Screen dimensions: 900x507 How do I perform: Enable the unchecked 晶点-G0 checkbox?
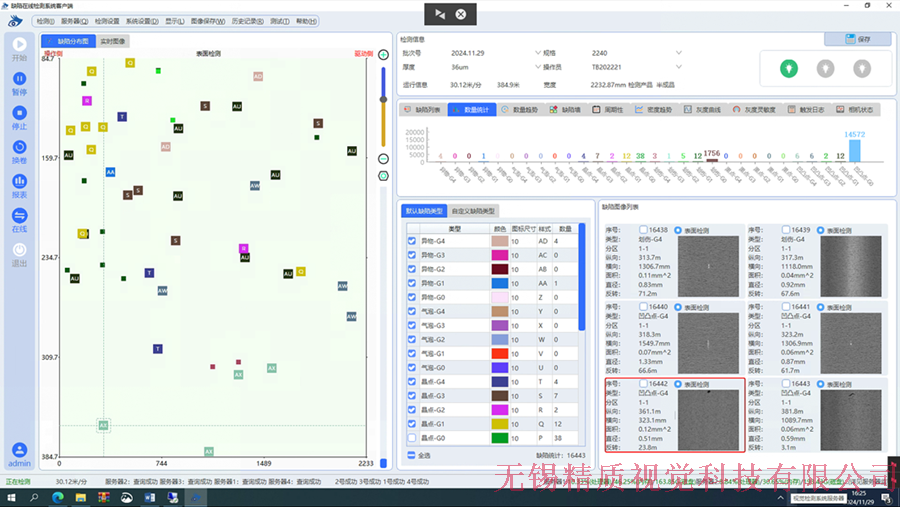pyautogui.click(x=412, y=438)
